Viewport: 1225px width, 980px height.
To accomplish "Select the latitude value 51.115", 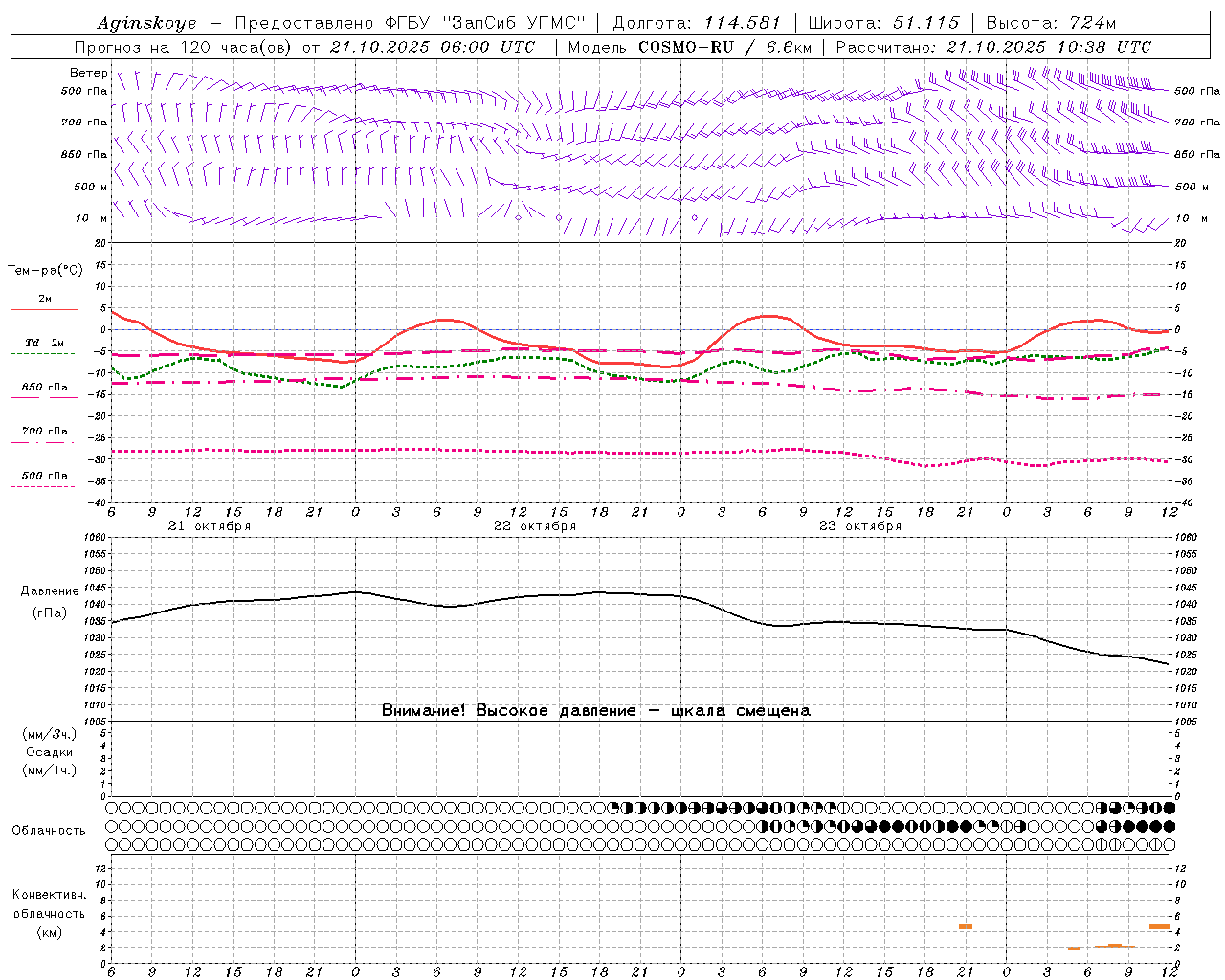I will (924, 23).
